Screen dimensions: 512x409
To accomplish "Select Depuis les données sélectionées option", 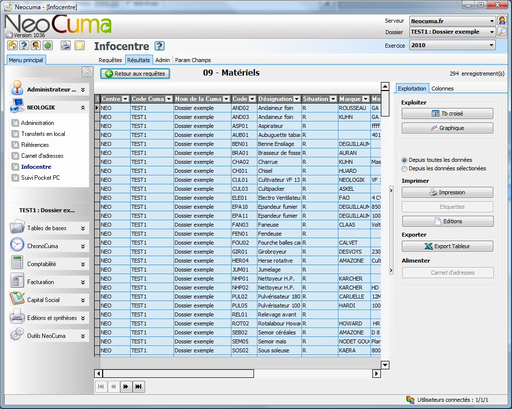I will coord(404,169).
